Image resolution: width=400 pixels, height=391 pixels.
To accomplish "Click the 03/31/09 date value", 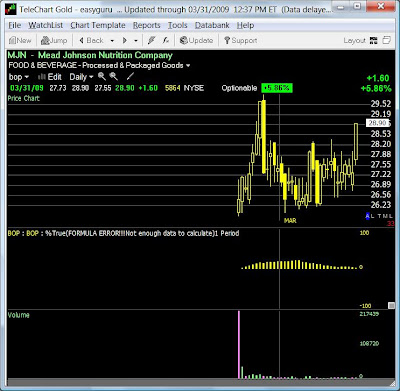I will 27,88.
